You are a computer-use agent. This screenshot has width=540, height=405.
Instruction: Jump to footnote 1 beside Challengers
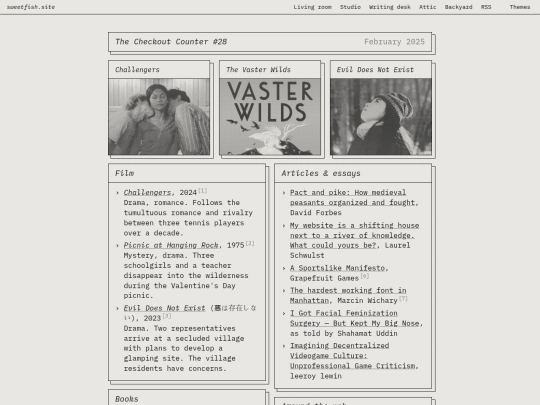[202, 190]
